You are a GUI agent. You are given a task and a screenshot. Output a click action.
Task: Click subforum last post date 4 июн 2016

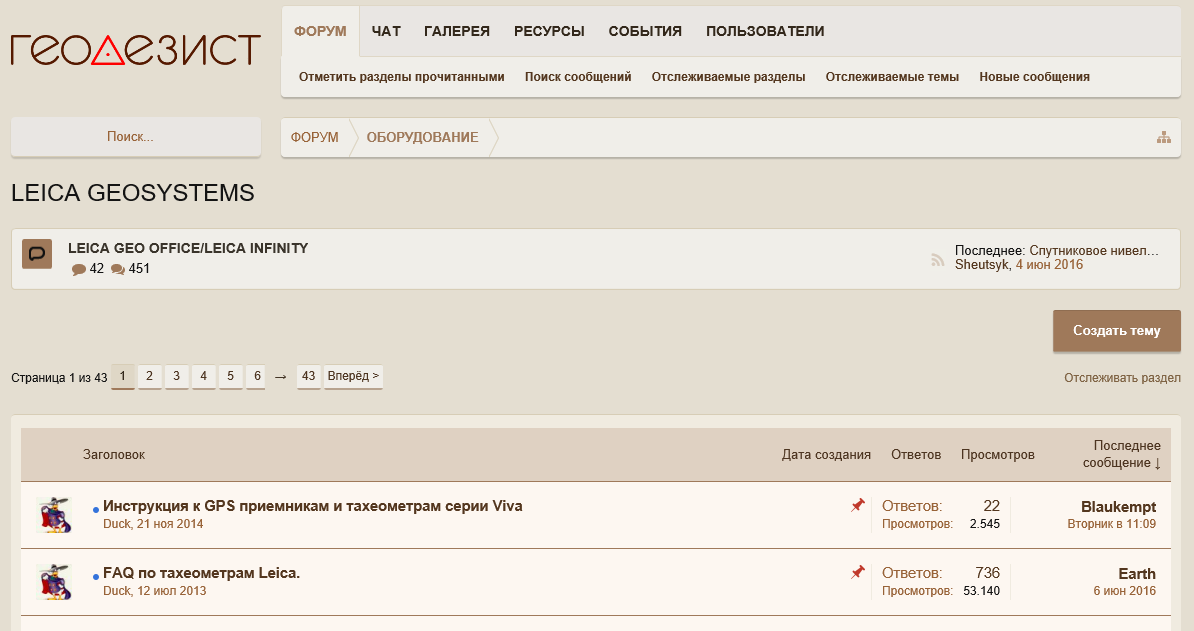(x=1049, y=265)
